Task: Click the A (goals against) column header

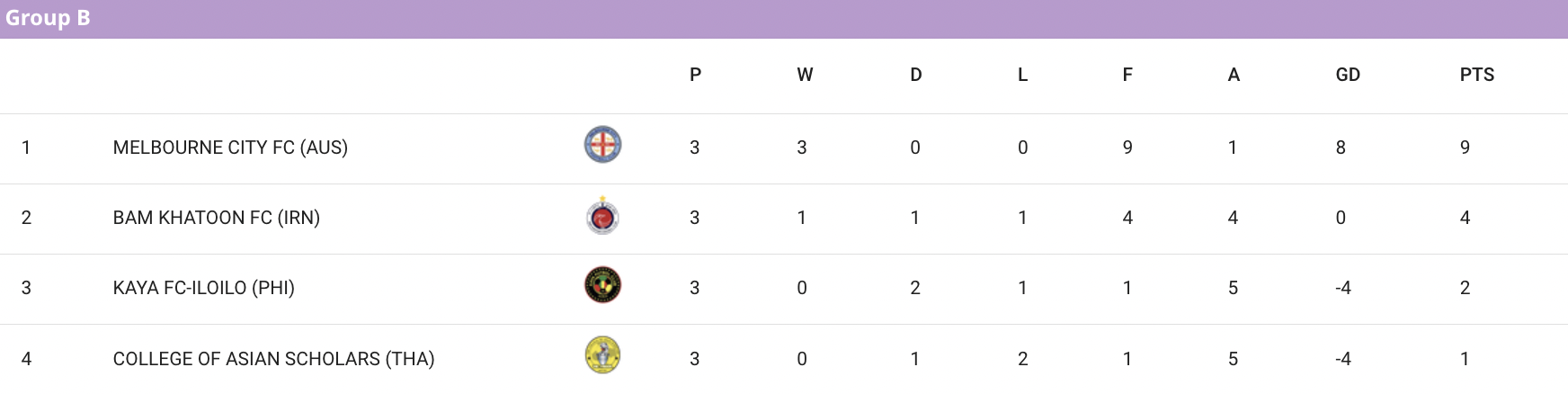Action: click(1234, 75)
